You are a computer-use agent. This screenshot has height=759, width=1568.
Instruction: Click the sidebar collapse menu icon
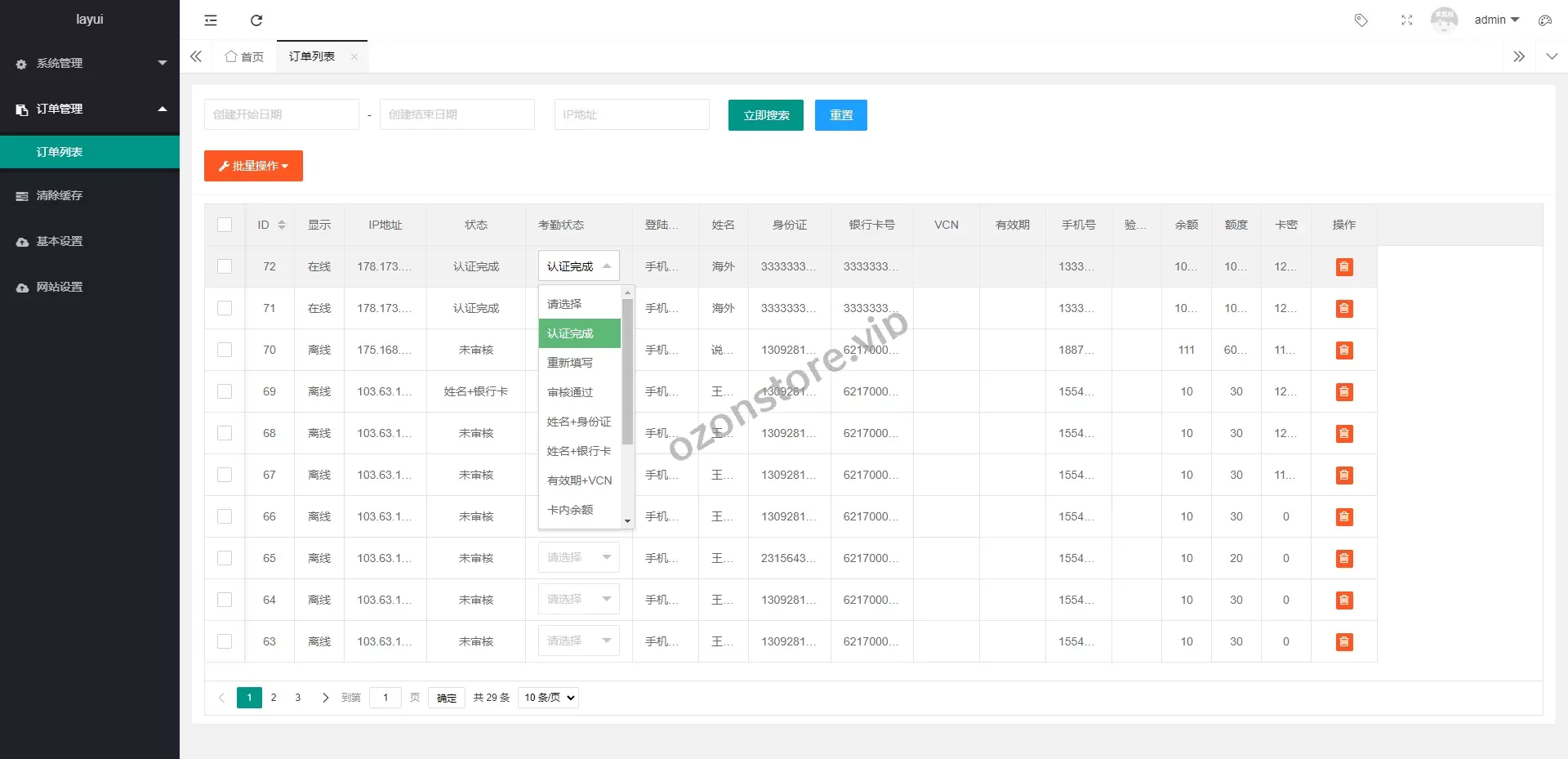[x=211, y=20]
